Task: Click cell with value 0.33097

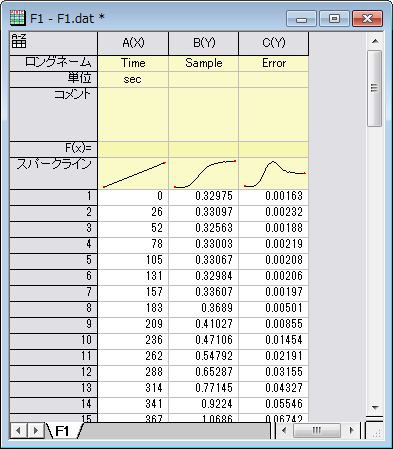Action: pyautogui.click(x=204, y=213)
